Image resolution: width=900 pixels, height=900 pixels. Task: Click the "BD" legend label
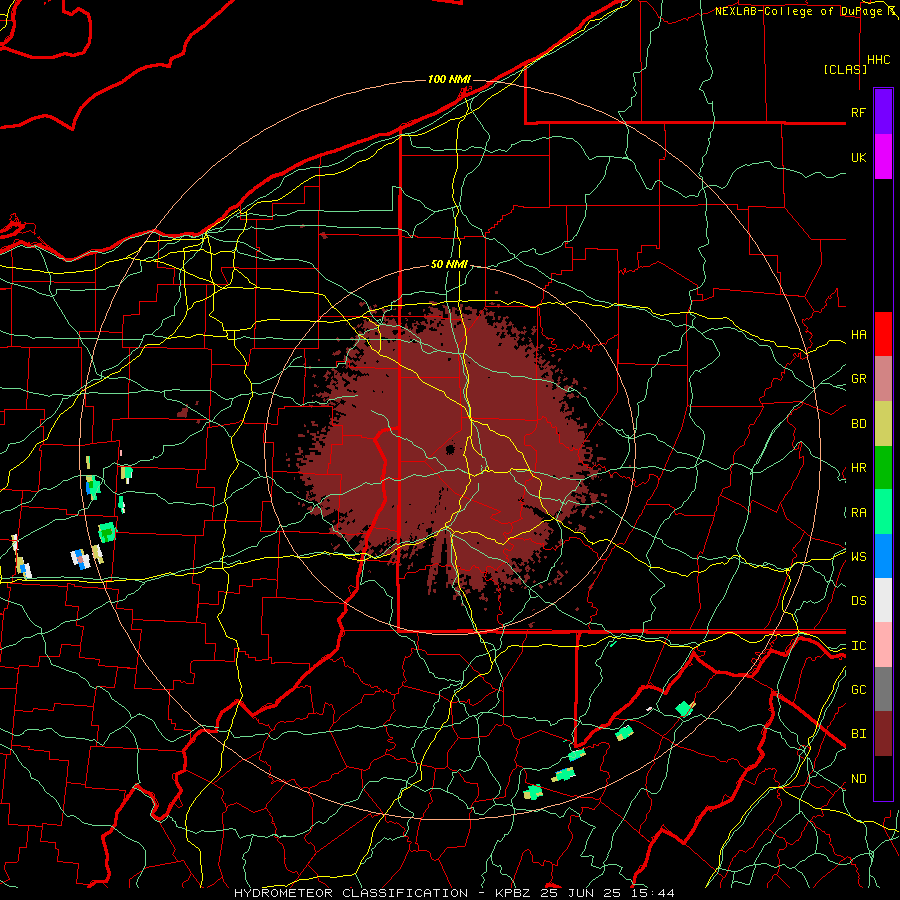pos(858,424)
